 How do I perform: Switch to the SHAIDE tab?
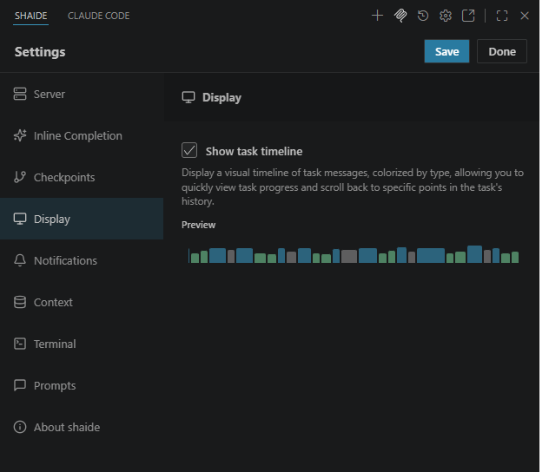pos(31,16)
